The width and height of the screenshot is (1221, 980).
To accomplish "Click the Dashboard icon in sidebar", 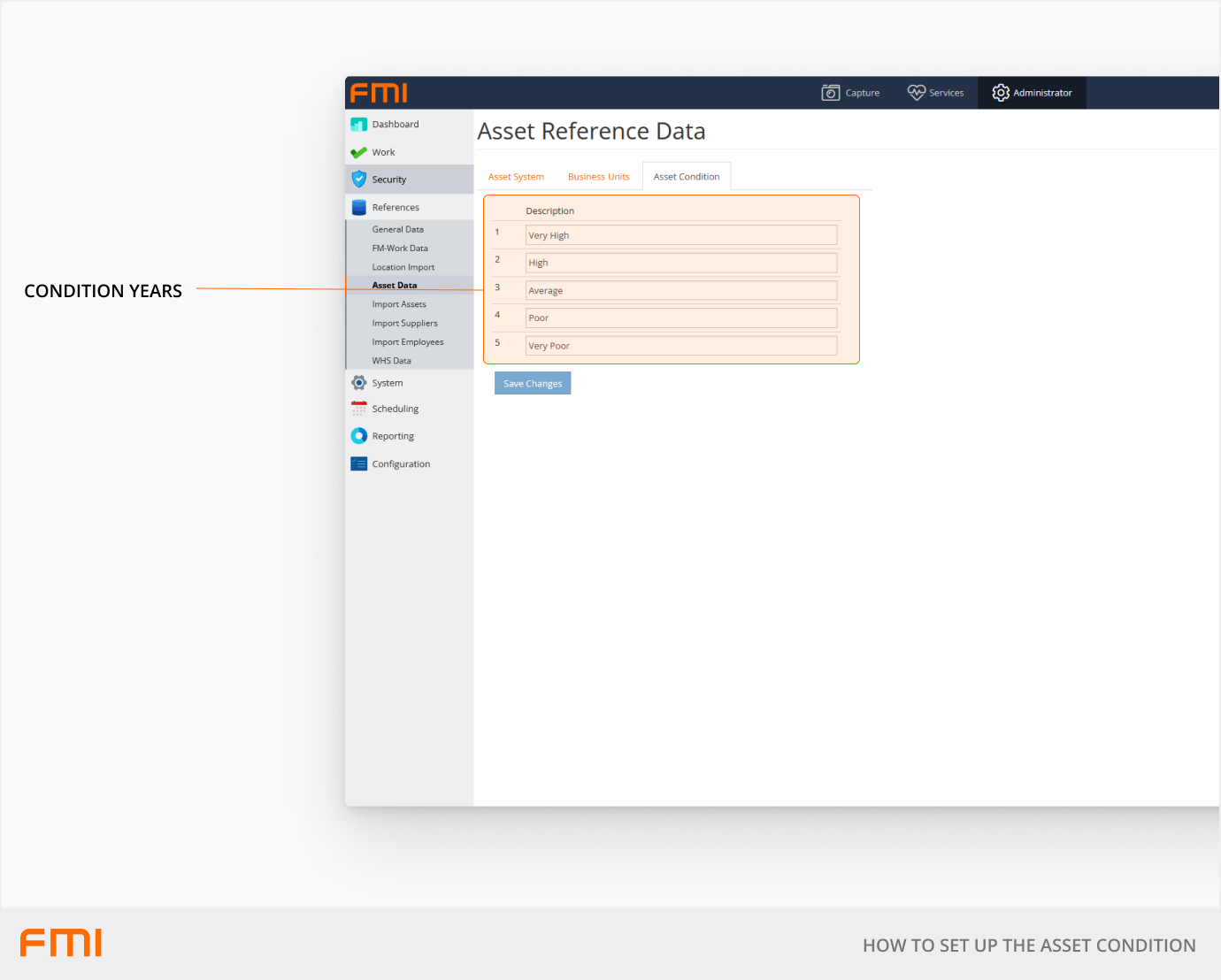I will pos(358,125).
